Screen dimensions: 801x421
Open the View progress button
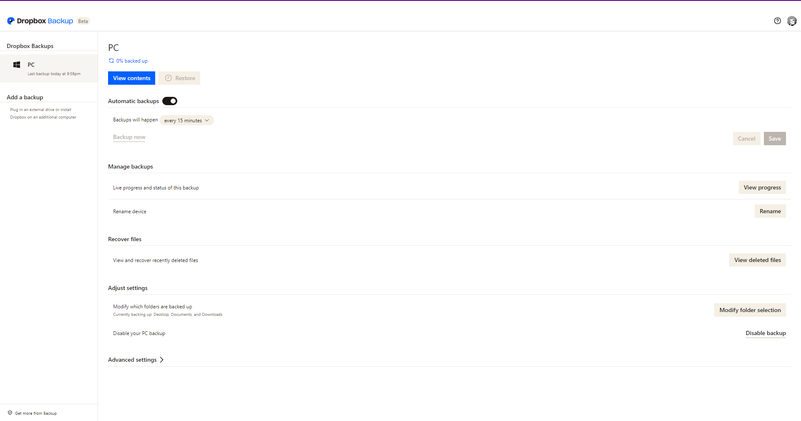(762, 187)
